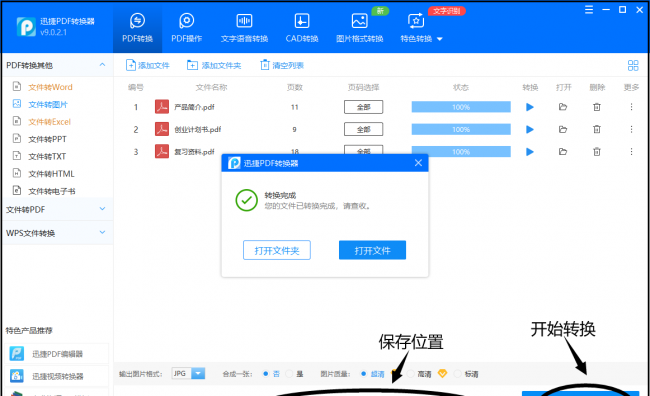Open output folder for 产品简介.pdf
The width and height of the screenshot is (650, 396).
563,107
